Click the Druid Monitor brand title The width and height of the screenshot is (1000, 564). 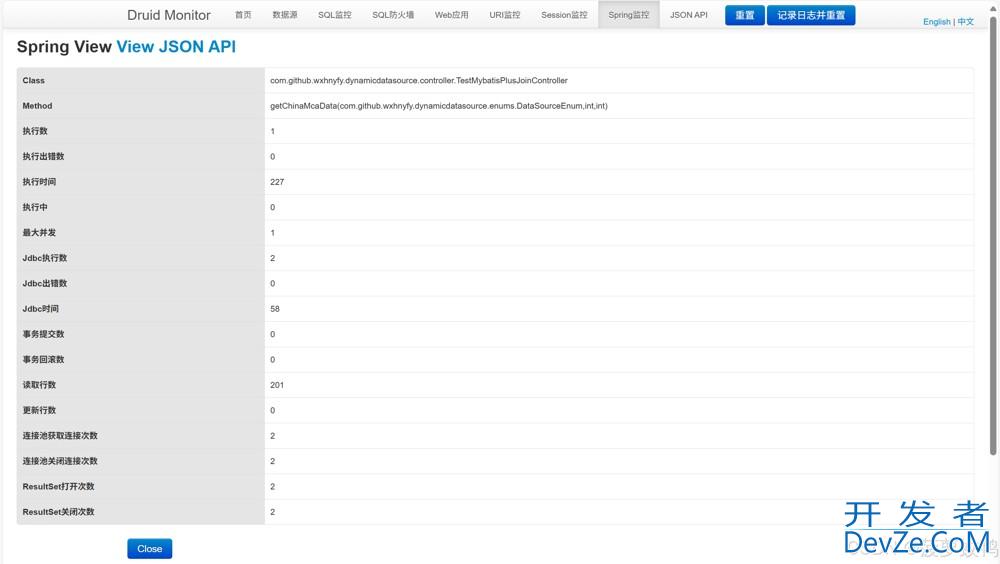click(x=168, y=15)
